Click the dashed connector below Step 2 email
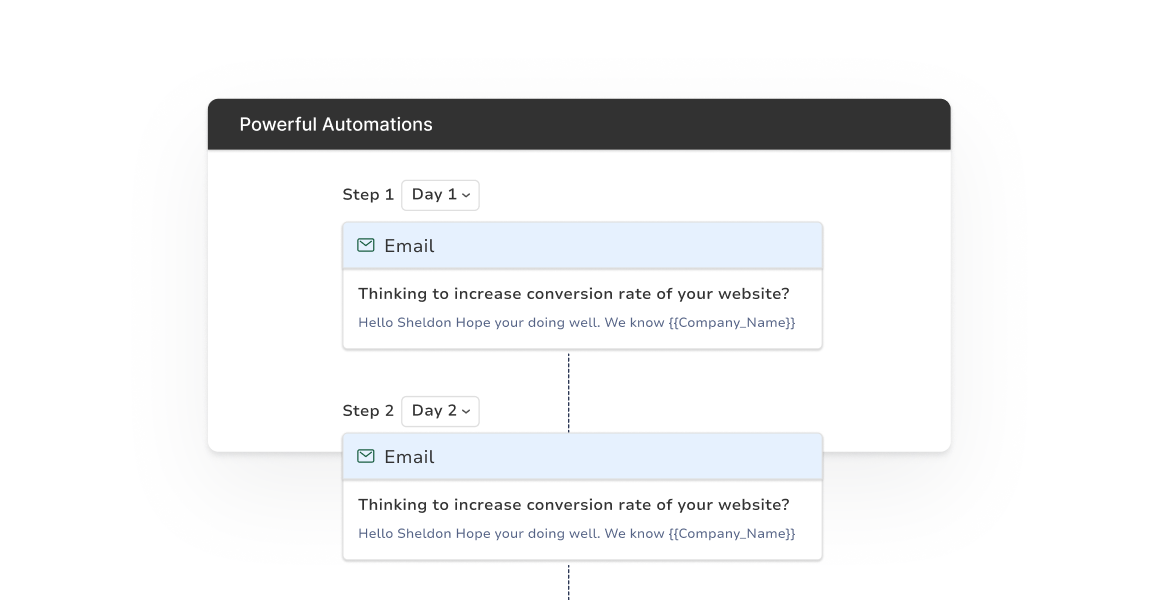The height and width of the screenshot is (600, 1160). click(568, 582)
